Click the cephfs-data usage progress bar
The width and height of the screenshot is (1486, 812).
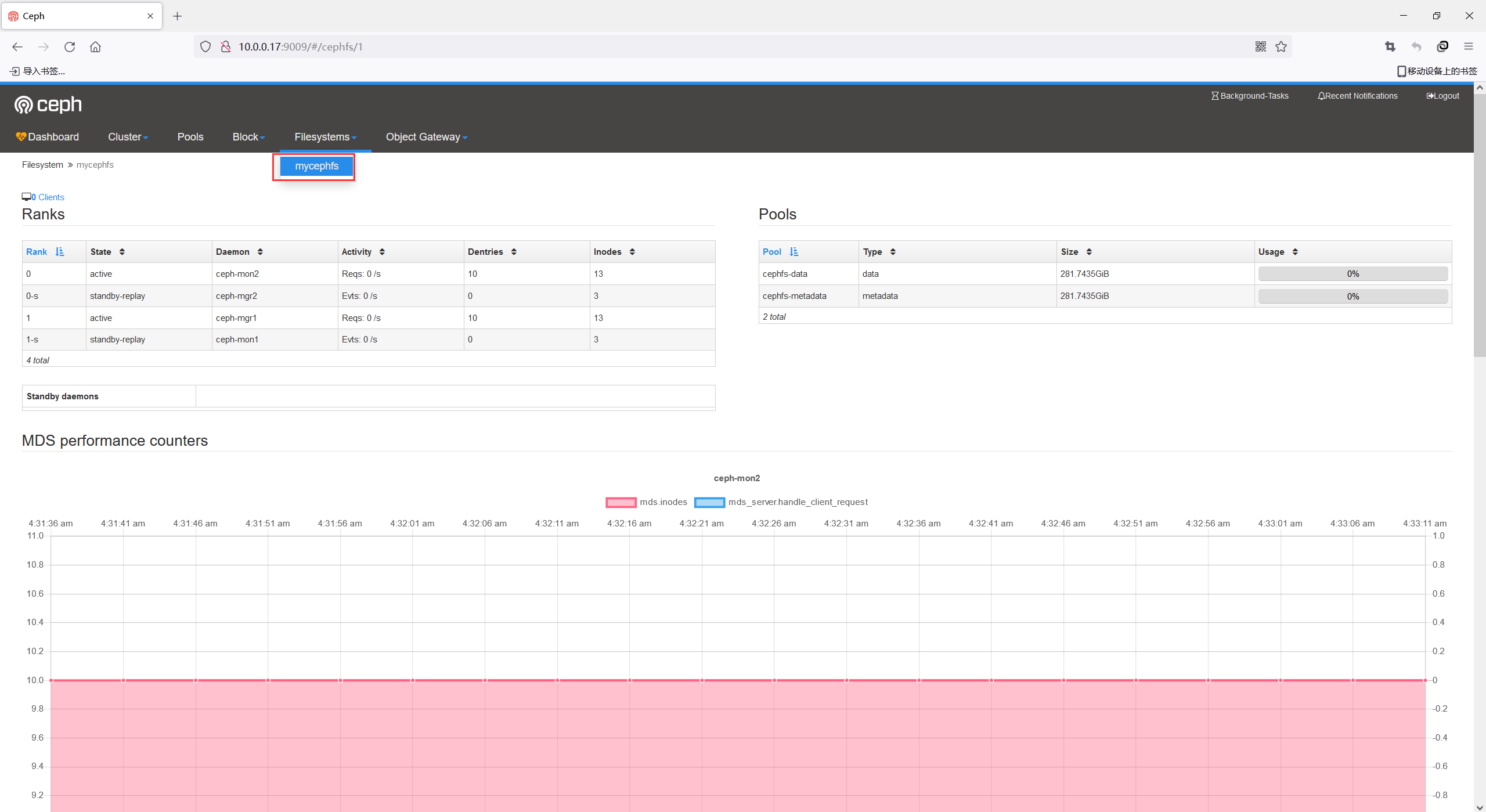click(1352, 273)
